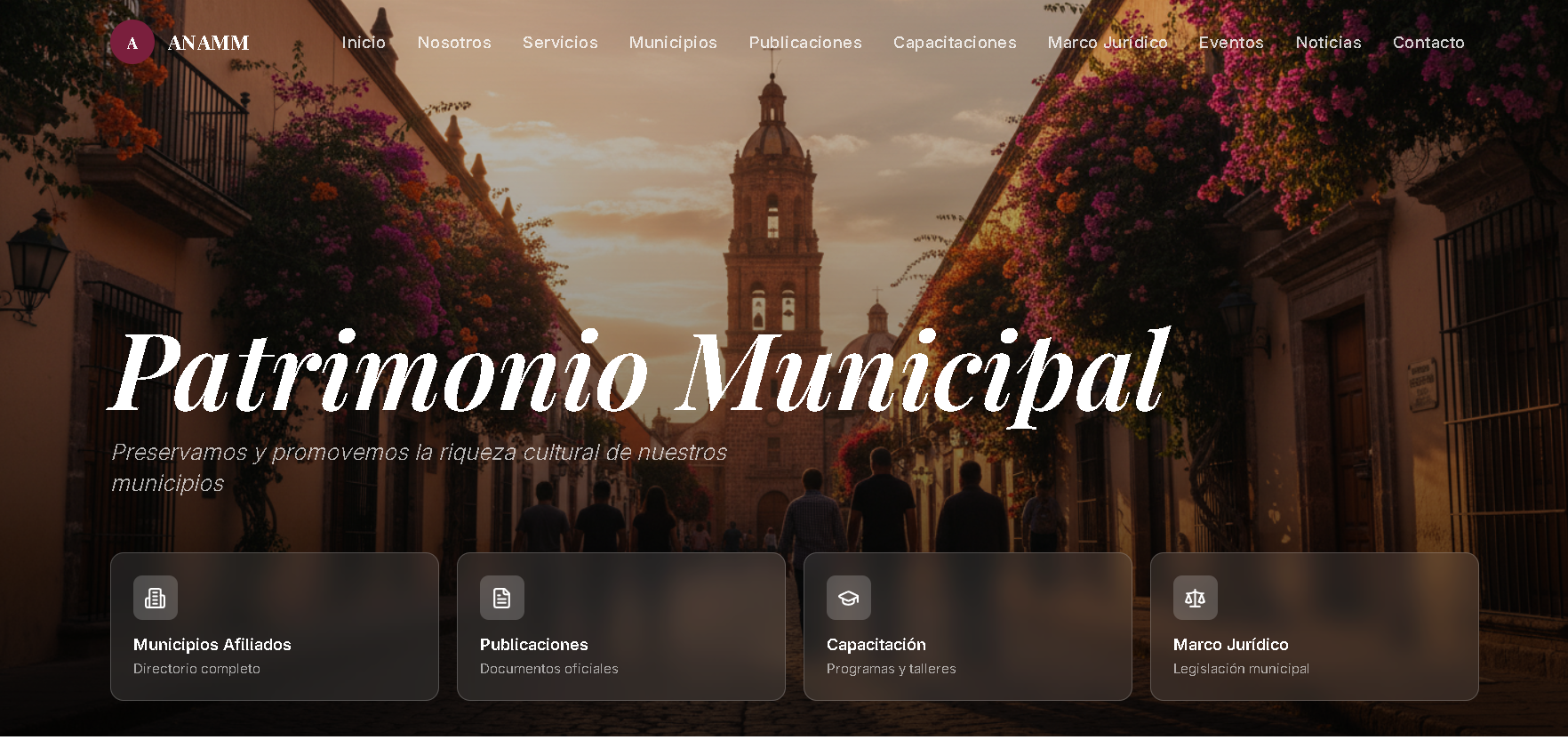Select Servicios in the top navigation
This screenshot has height=740, width=1568.
[560, 43]
